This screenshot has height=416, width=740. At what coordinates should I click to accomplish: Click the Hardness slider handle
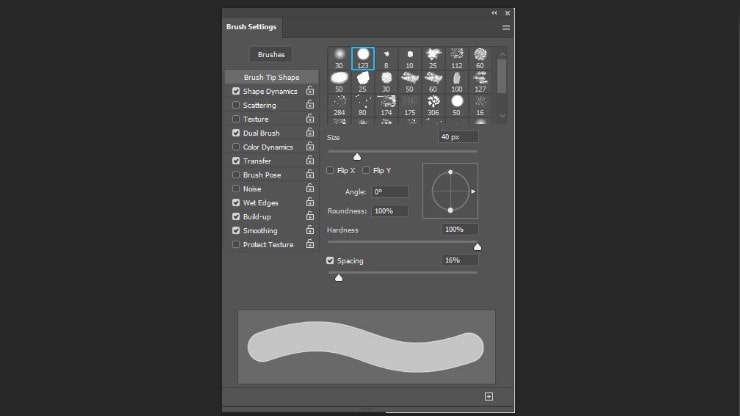(x=477, y=247)
